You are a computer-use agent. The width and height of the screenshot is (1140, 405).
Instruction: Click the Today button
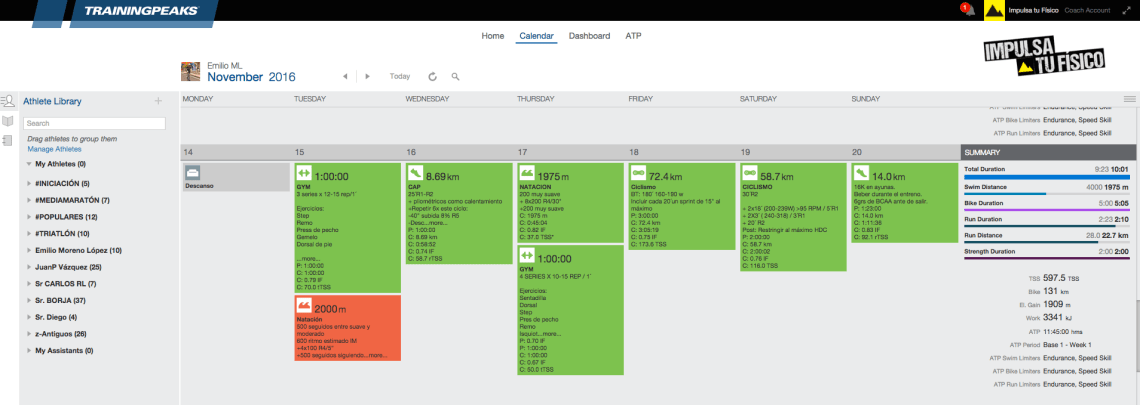click(400, 76)
